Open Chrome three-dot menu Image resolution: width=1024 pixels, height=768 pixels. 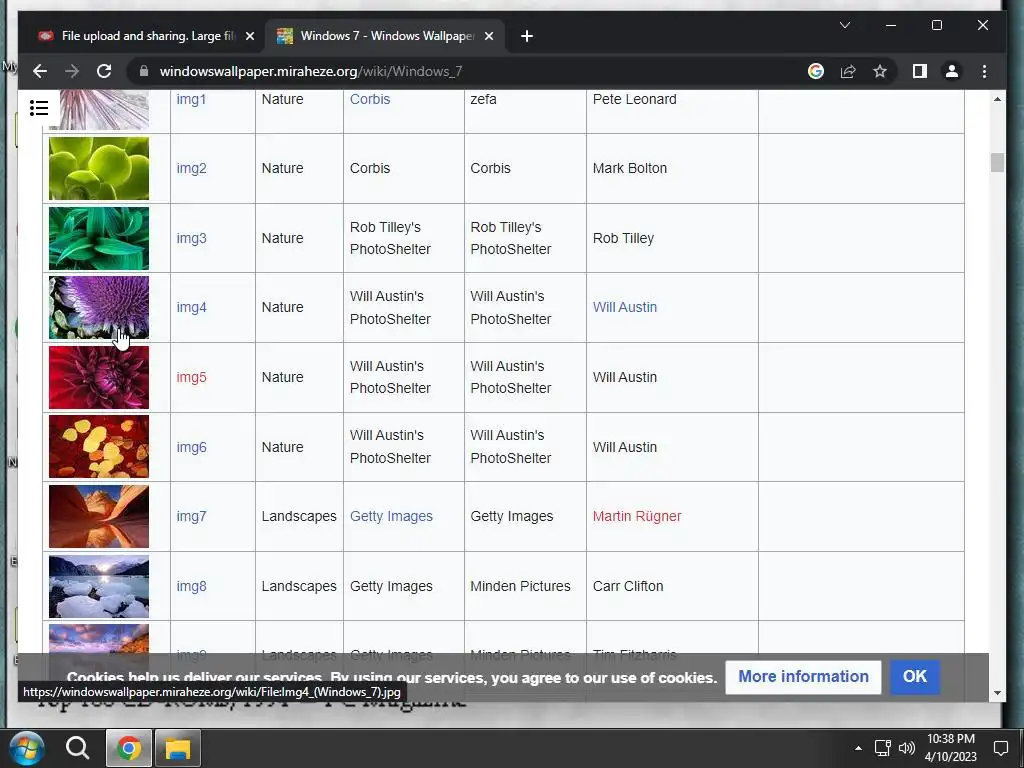(984, 71)
